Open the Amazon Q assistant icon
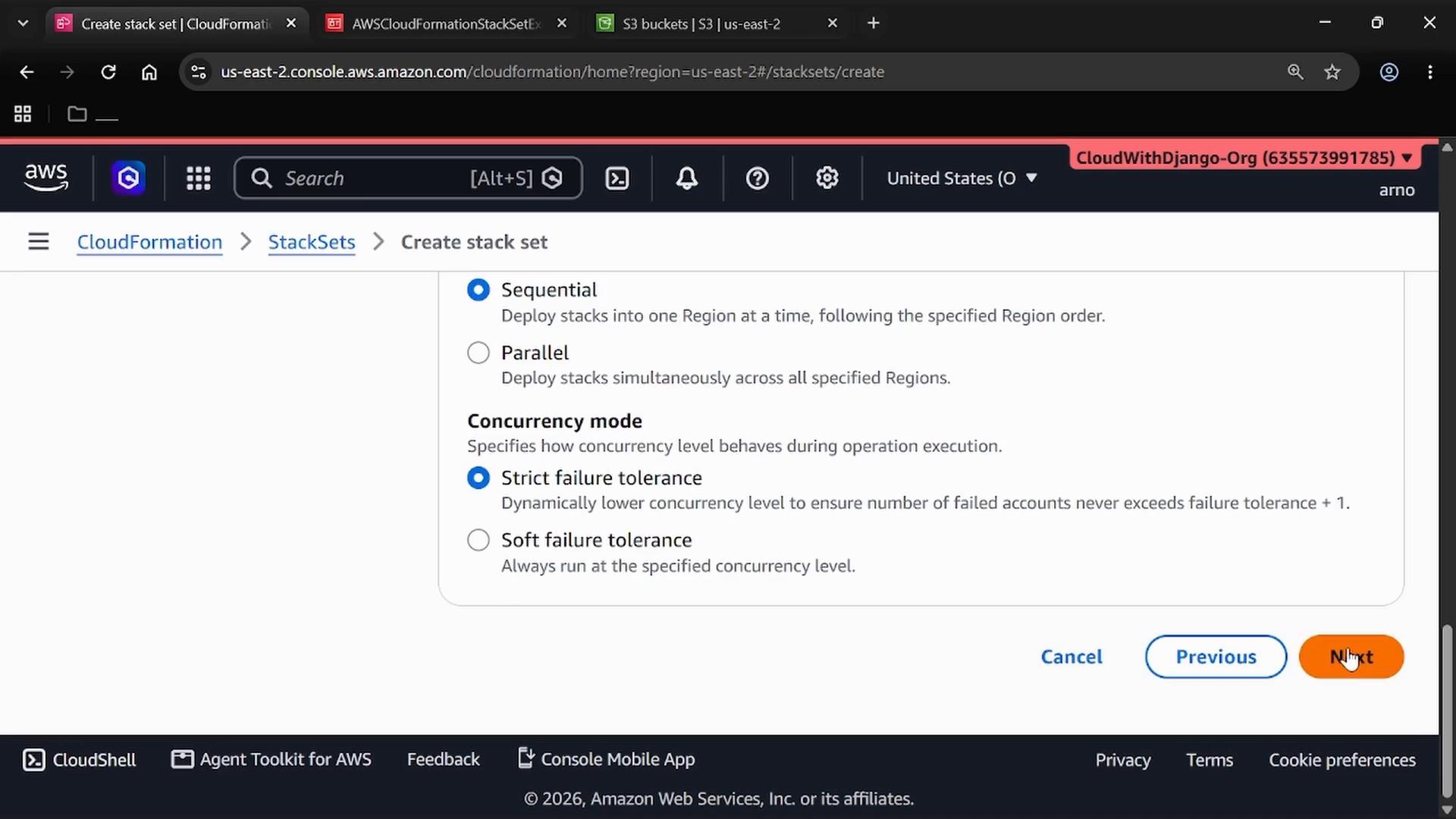Screen dimensions: 1456x819 (x=128, y=178)
